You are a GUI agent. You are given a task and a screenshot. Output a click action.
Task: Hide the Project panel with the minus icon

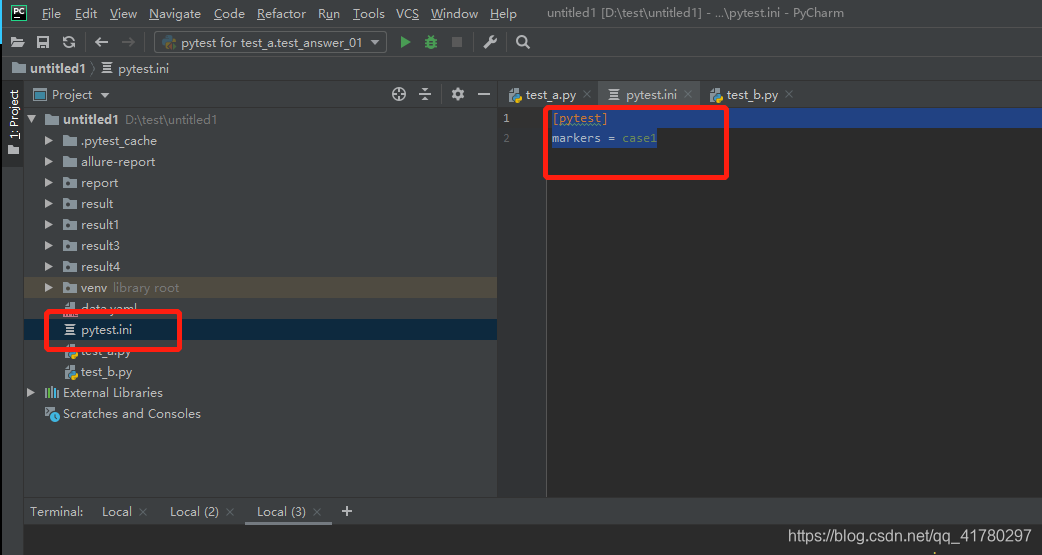pos(484,94)
